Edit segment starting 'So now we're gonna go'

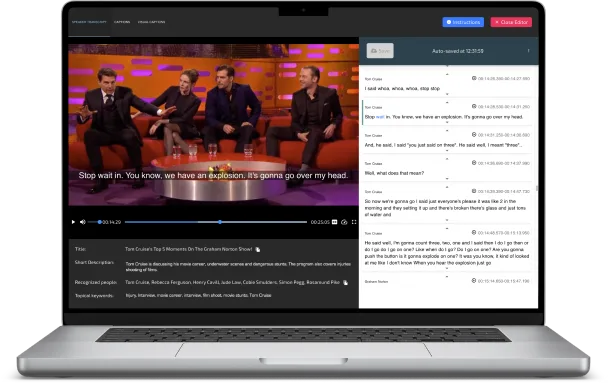(445, 208)
